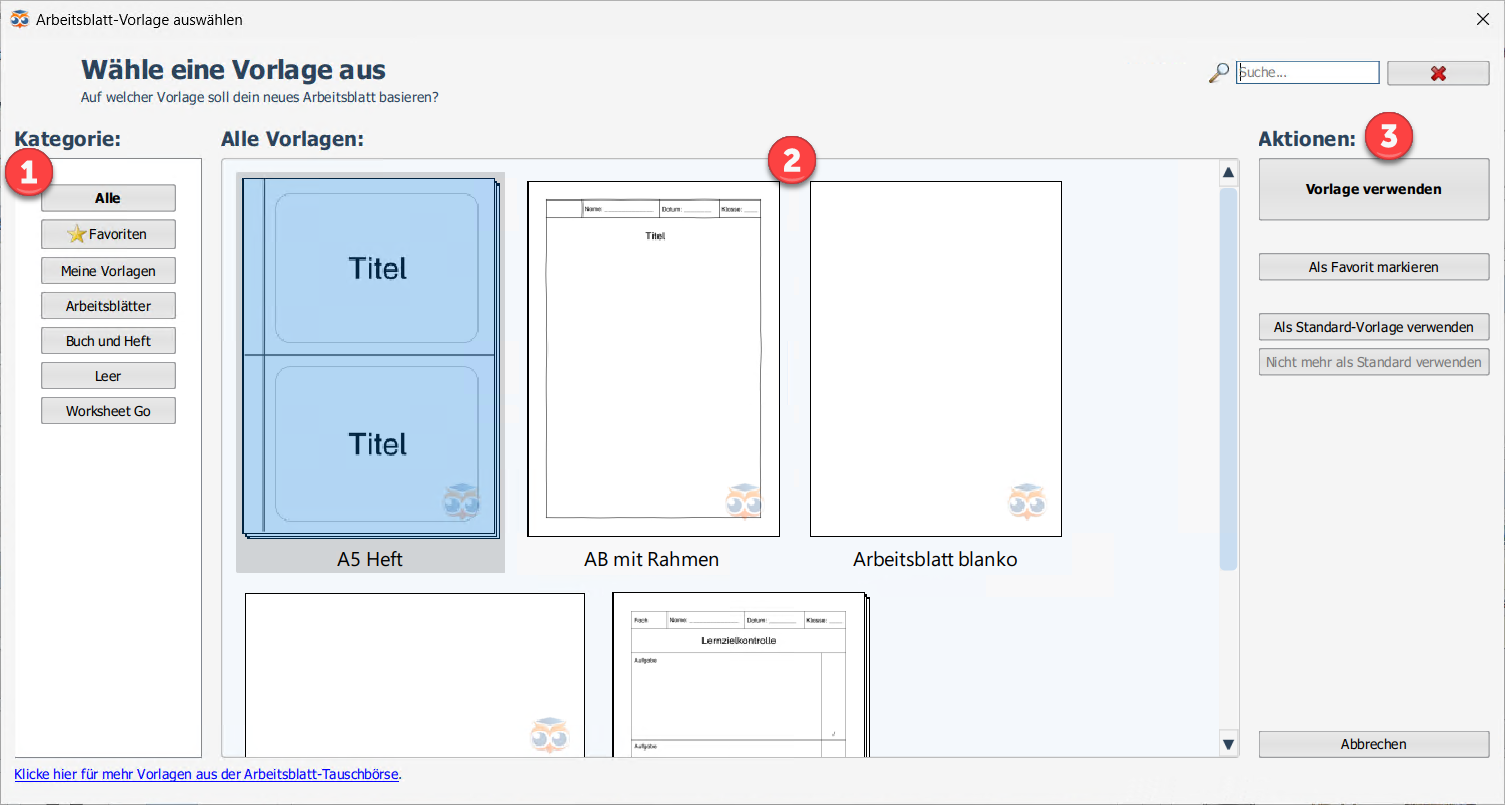Switch to the Buch und Heft category

pos(108,340)
